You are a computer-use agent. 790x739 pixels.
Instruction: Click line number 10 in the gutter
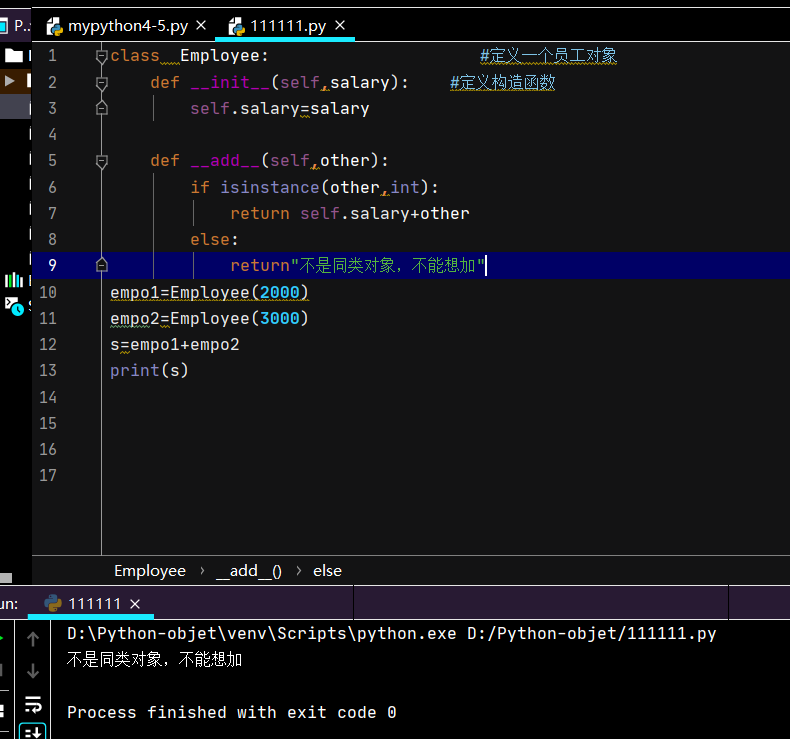[48, 292]
